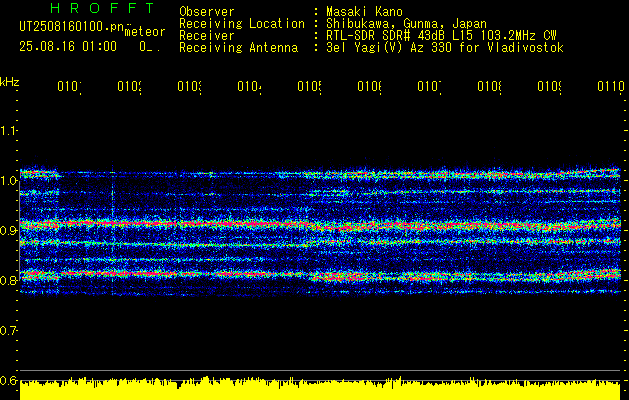This screenshot has width=629, height=400.
Task: Select receiver text RTL-SDR SDR# 43dB L15 103.2MHz CW
Action: 441,36
